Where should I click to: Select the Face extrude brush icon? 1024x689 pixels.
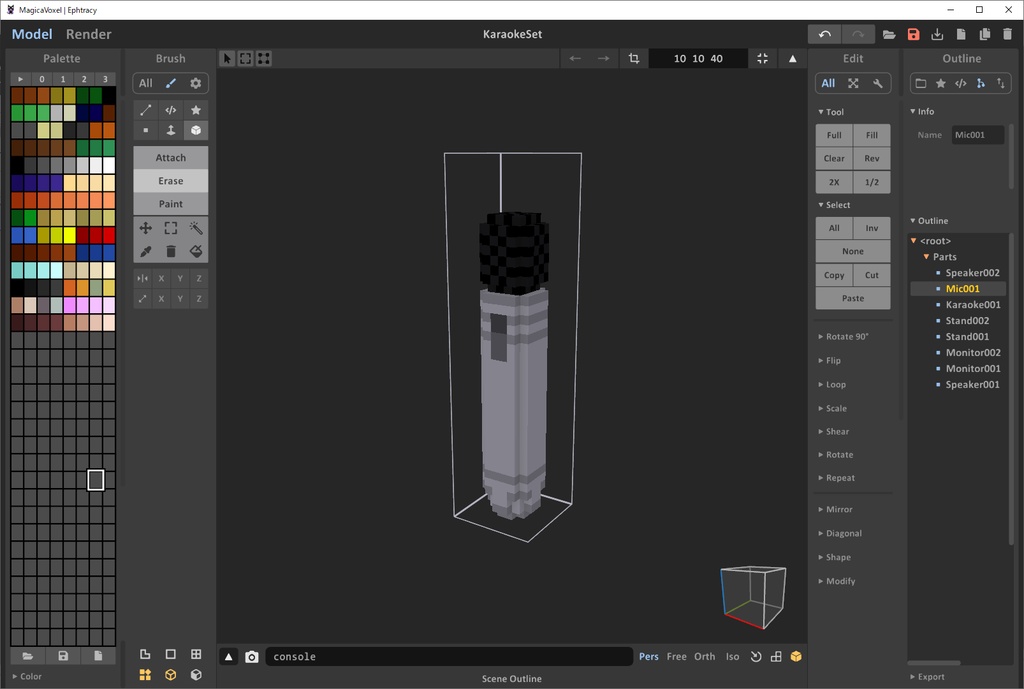170,130
